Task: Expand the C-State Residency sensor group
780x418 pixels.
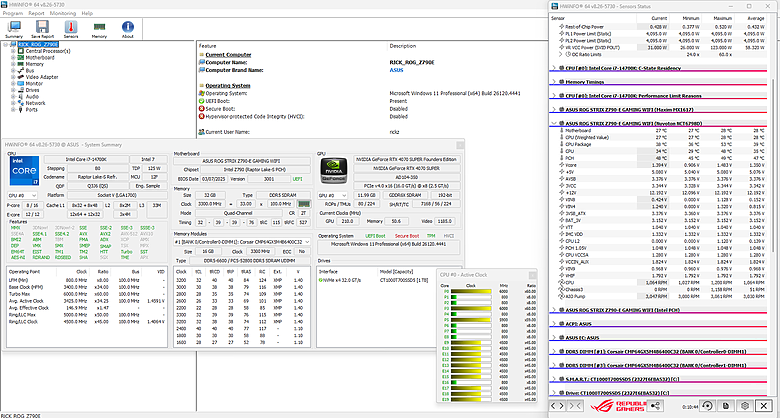Action: 555,68
